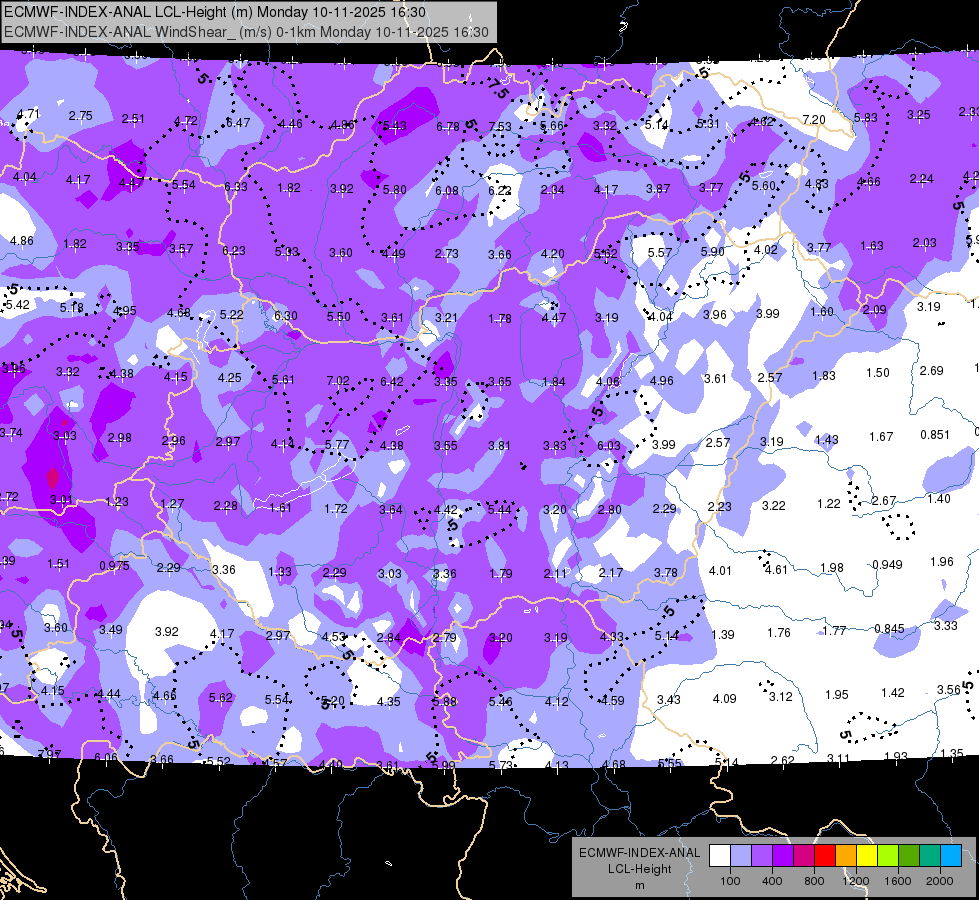Click the orange legend swatch
The width and height of the screenshot is (979, 900).
click(846, 855)
